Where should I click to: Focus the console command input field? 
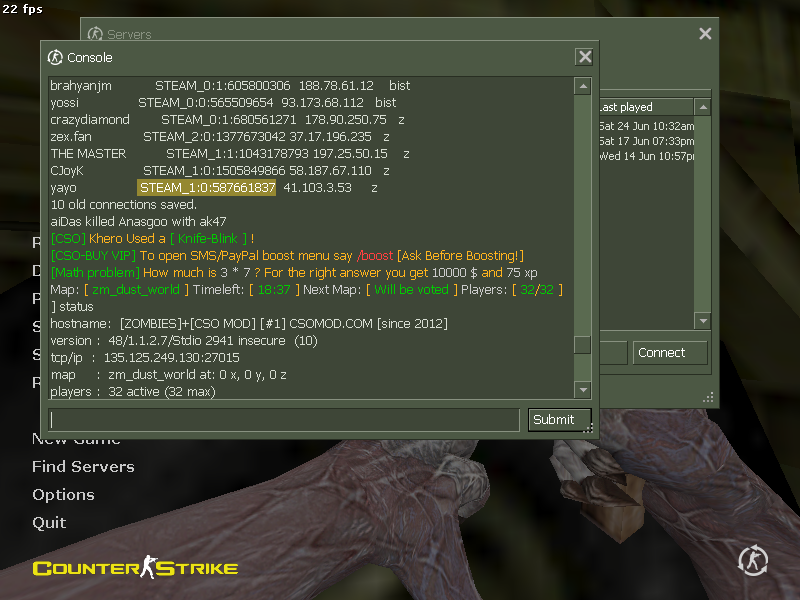(285, 420)
